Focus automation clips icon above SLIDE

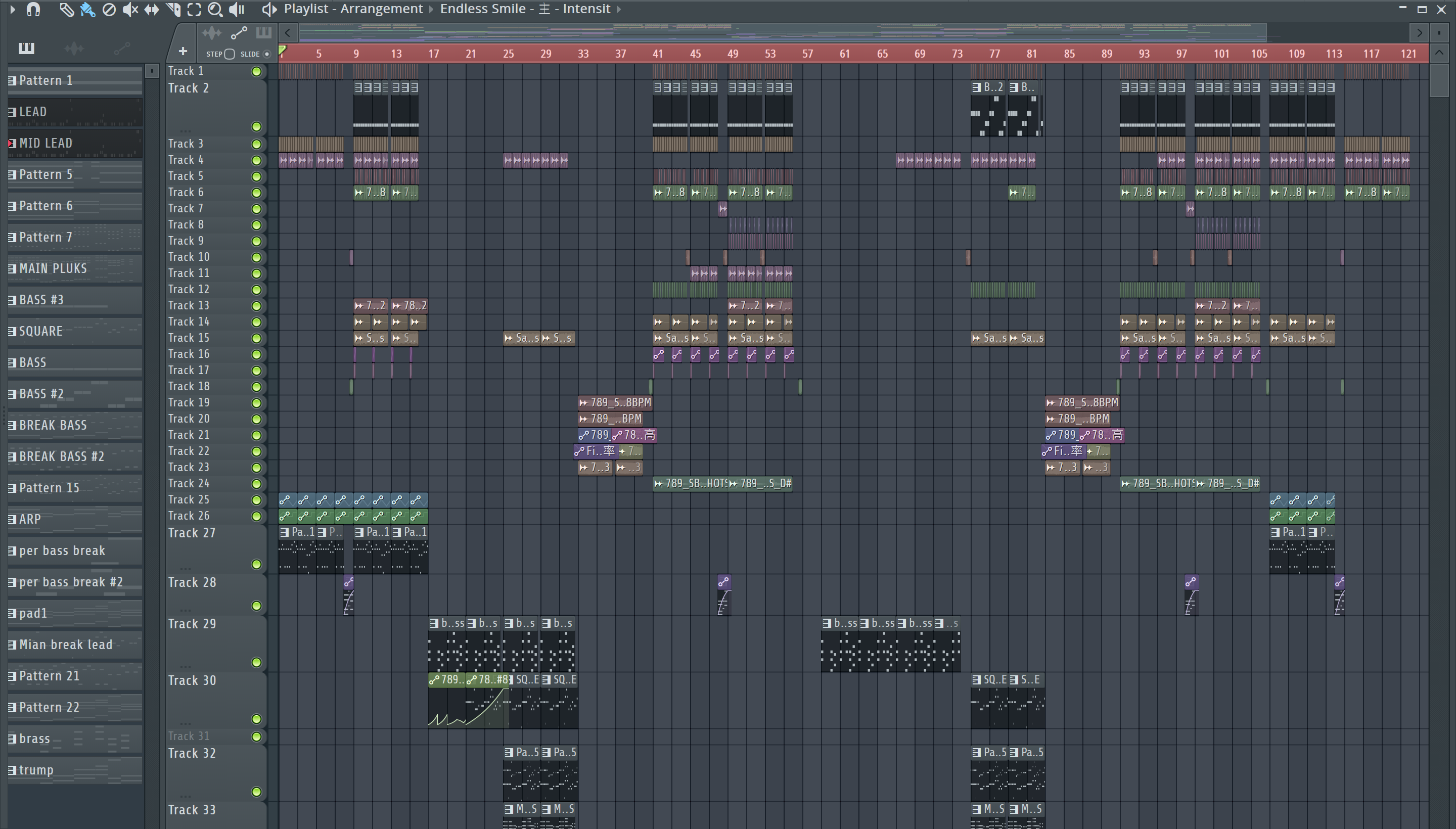(239, 33)
